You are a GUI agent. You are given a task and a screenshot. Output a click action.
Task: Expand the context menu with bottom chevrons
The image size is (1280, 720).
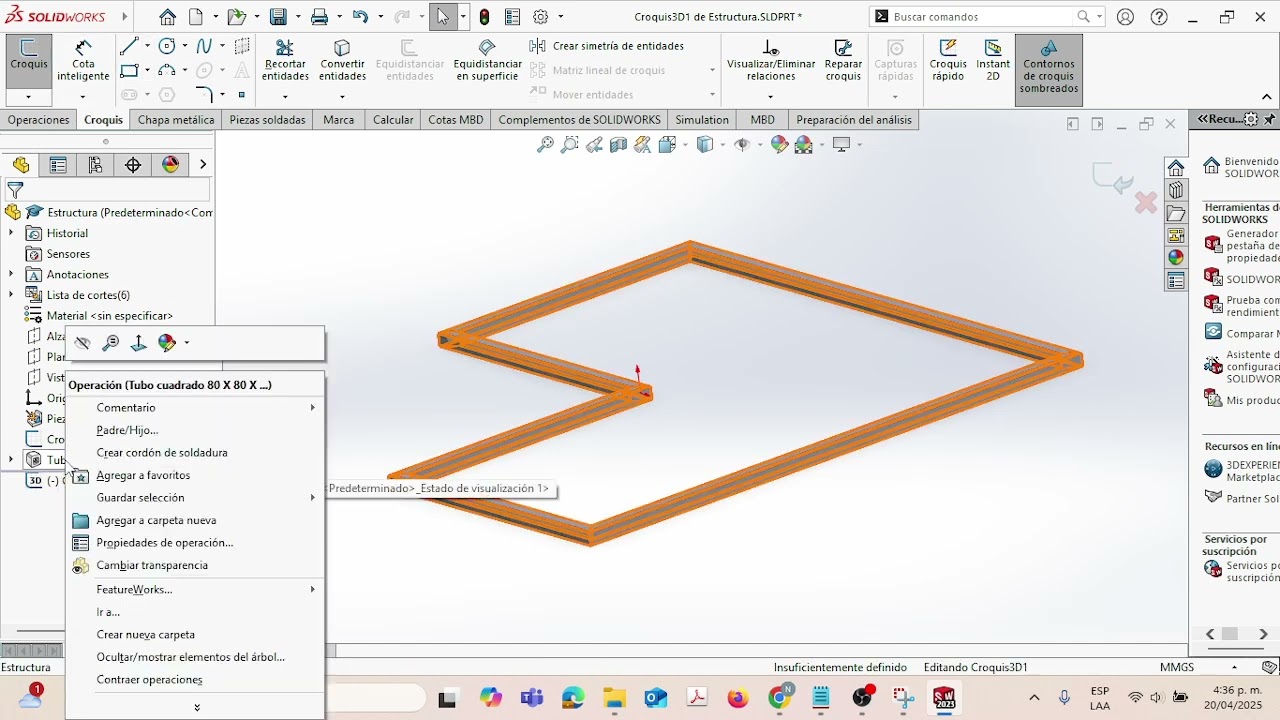coord(196,707)
